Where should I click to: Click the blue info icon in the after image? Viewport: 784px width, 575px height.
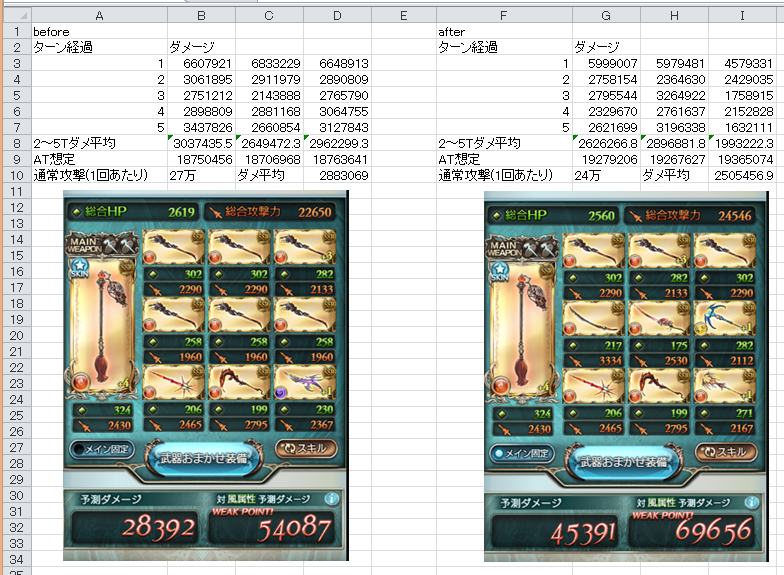pyautogui.click(x=751, y=502)
